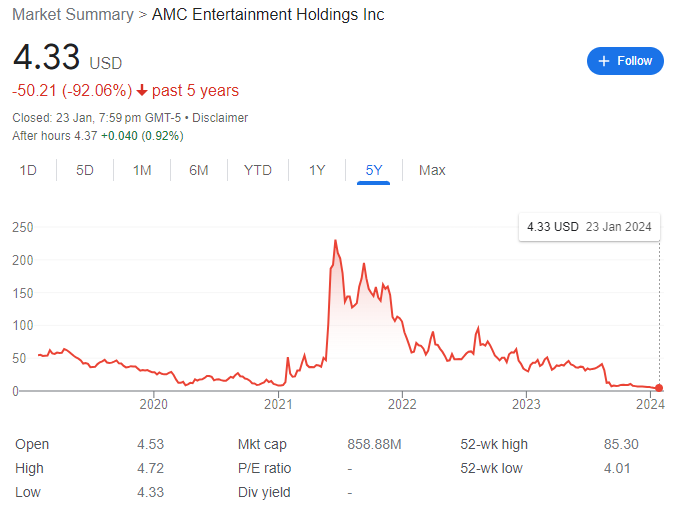Click the 2021 price peak on chart
This screenshot has height=509, width=680.
tap(335, 240)
